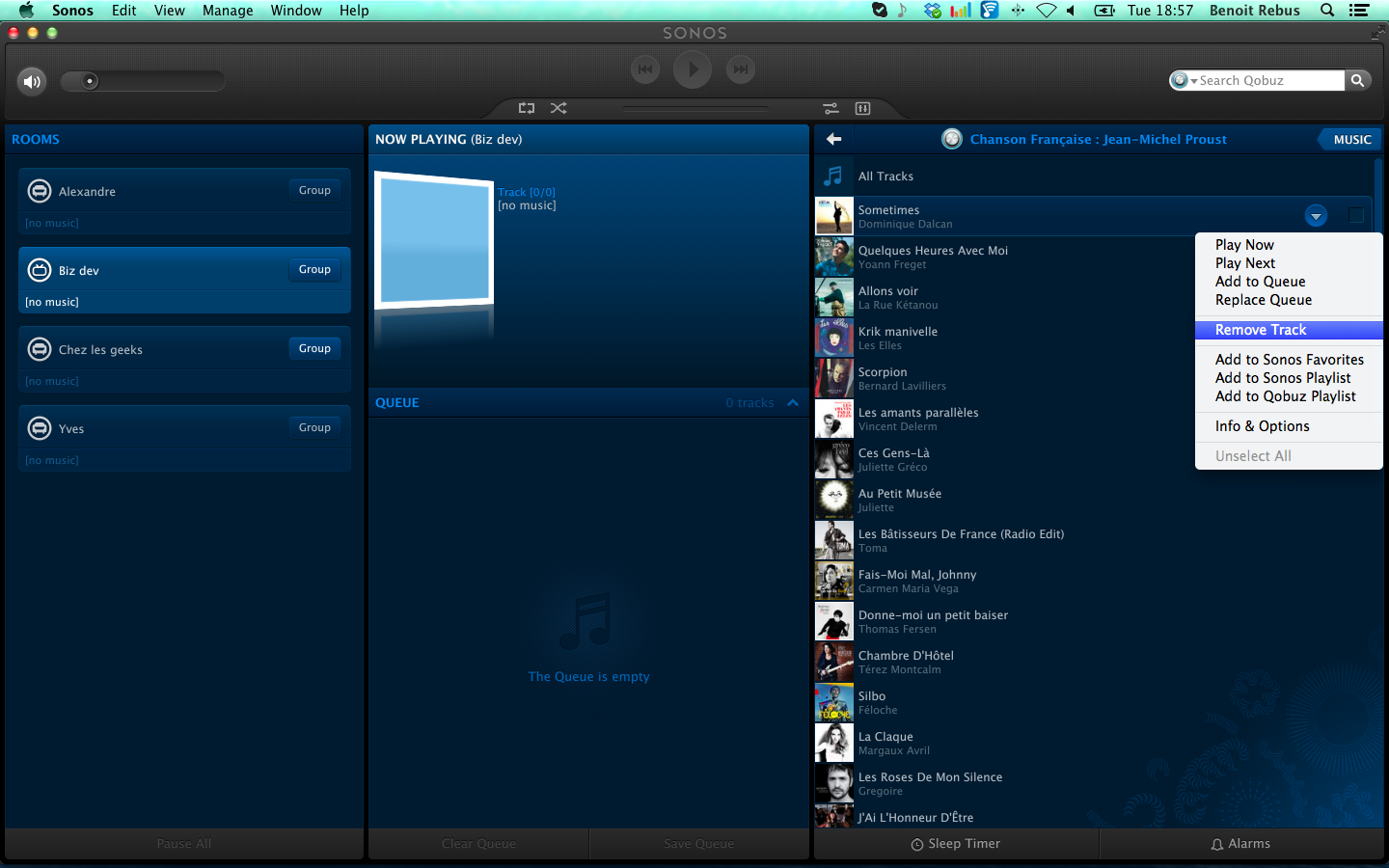Open the Manage menu

pyautogui.click(x=228, y=11)
